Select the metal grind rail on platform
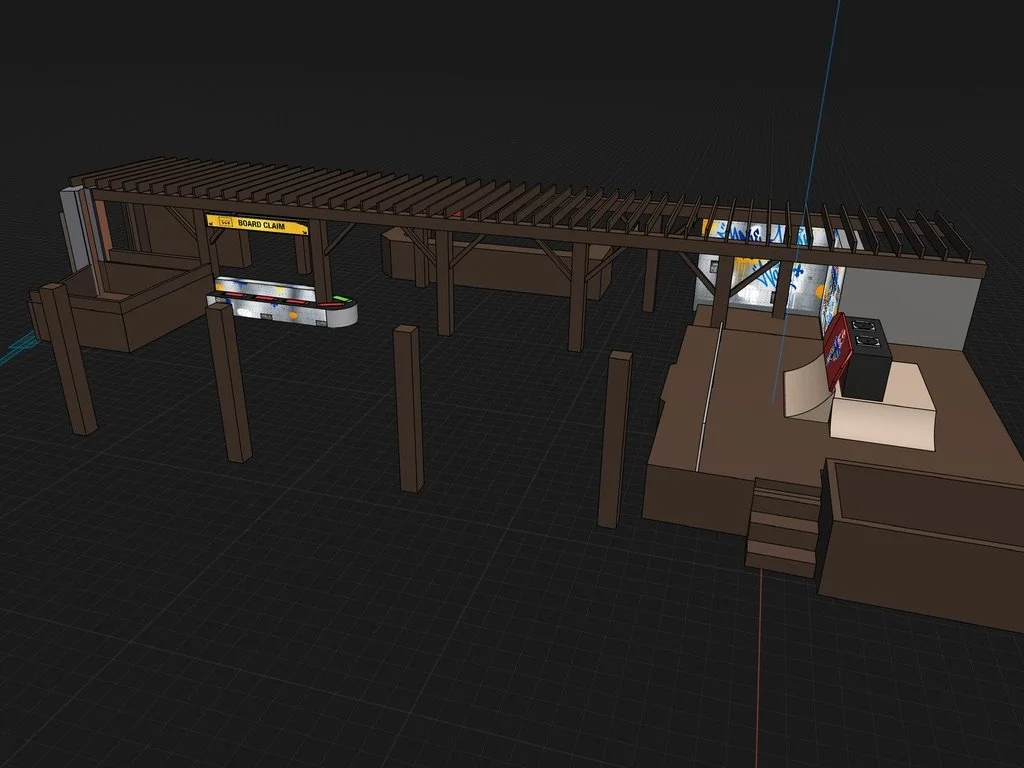The image size is (1024, 768). pyautogui.click(x=709, y=394)
